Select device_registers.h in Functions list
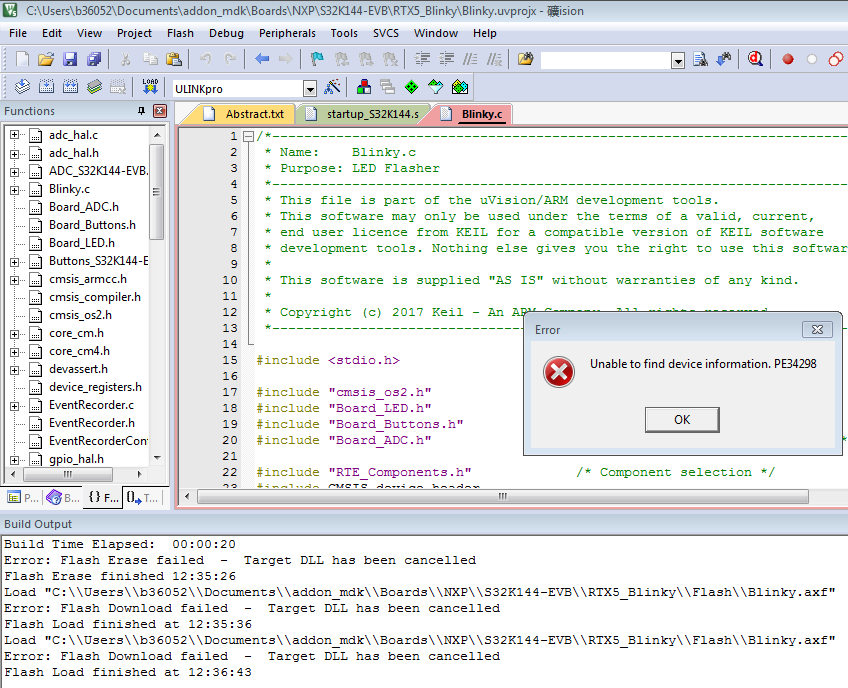The width and height of the screenshot is (848, 688). point(95,387)
